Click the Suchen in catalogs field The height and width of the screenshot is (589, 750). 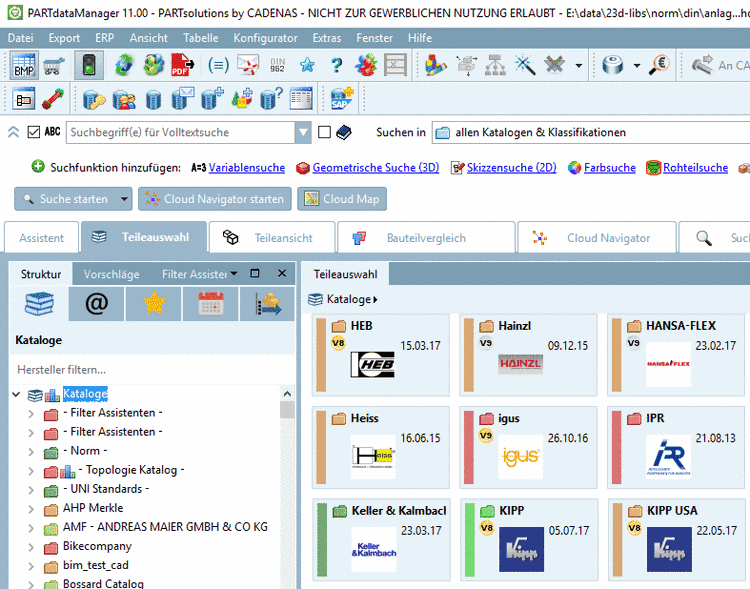coord(591,133)
